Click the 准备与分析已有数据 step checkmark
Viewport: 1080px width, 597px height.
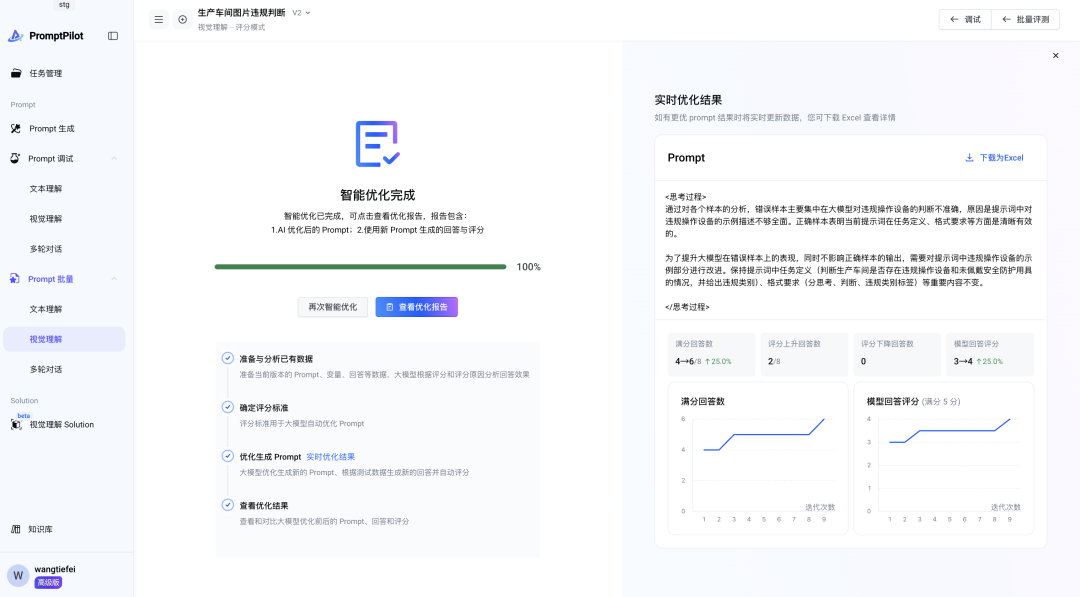click(228, 358)
